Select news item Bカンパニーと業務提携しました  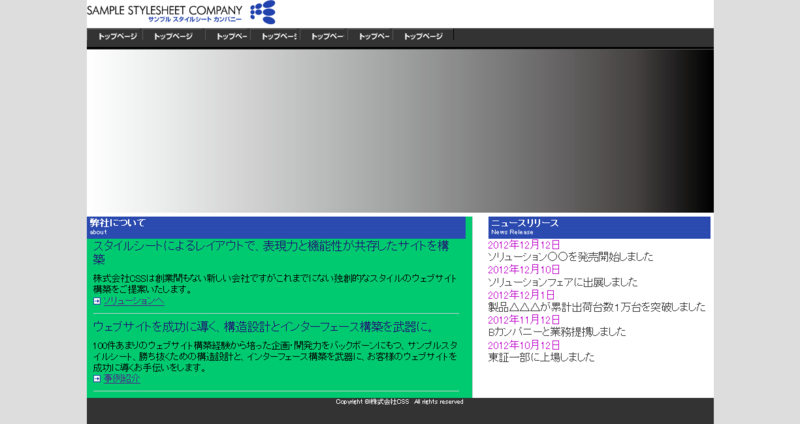click(x=557, y=332)
